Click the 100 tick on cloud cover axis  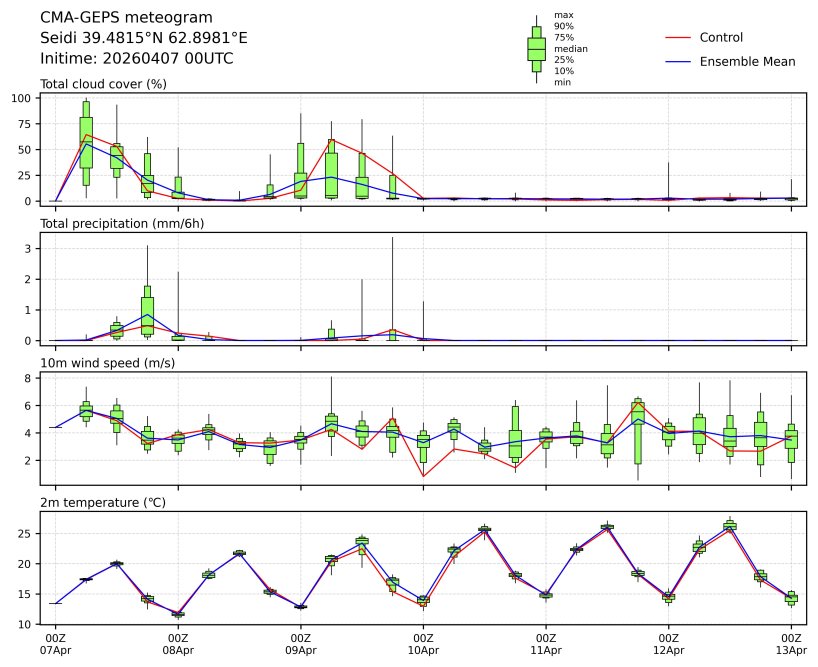[23, 98]
